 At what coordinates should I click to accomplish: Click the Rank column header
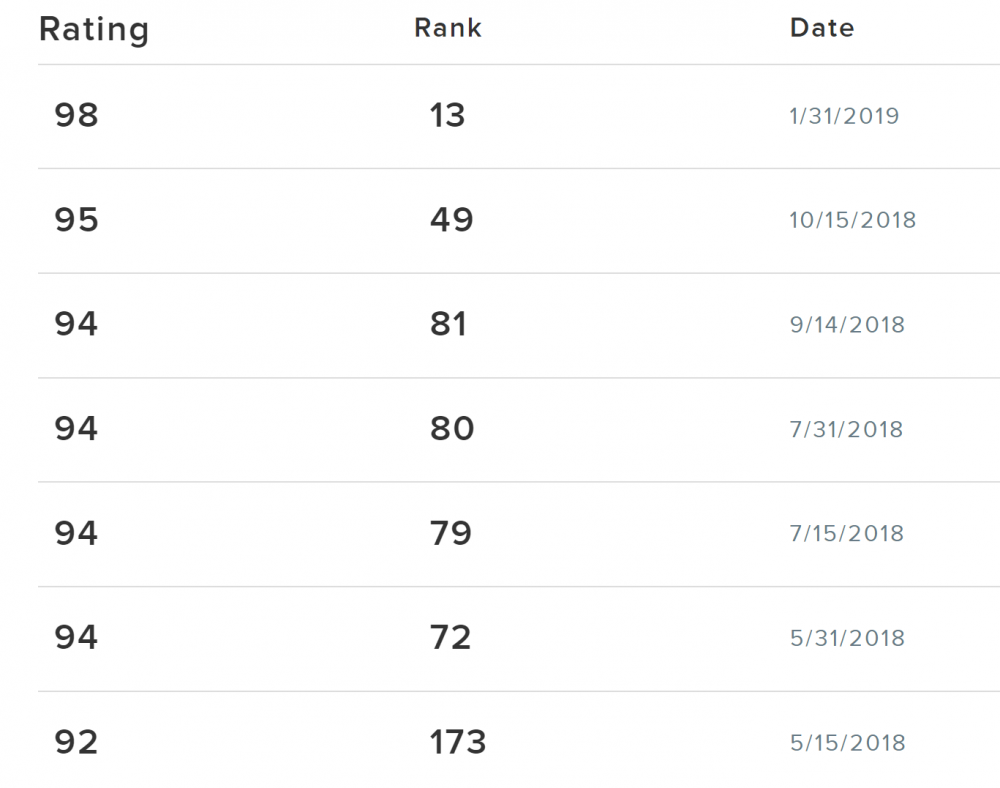click(x=448, y=28)
